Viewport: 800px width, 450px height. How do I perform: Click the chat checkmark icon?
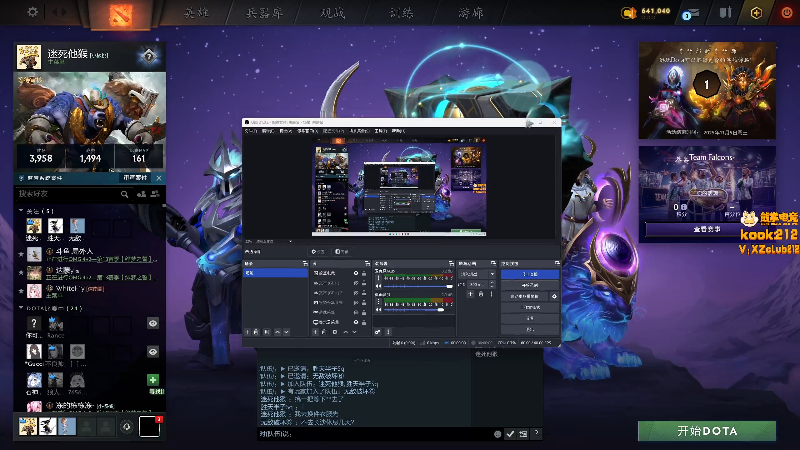[x=510, y=434]
